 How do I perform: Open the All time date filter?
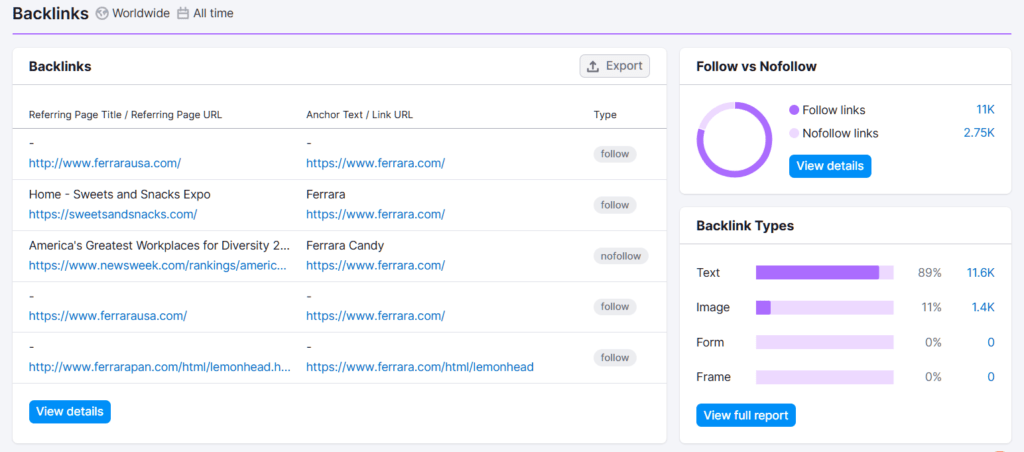click(x=205, y=13)
